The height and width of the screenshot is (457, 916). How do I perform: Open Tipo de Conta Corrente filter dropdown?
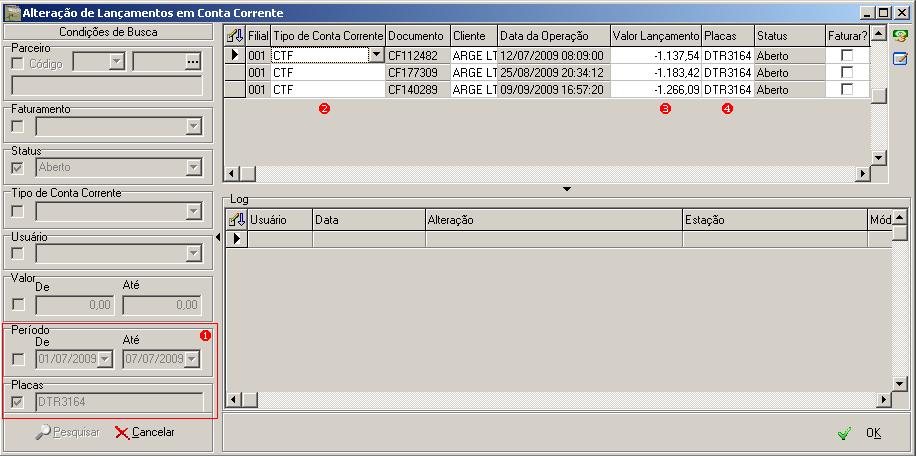pyautogui.click(x=193, y=212)
